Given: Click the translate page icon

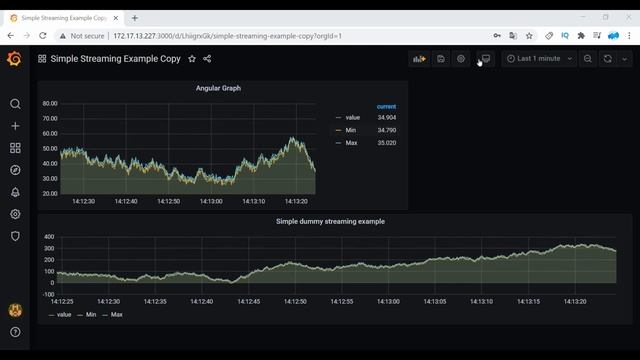Looking at the screenshot, I should pyautogui.click(x=513, y=36).
